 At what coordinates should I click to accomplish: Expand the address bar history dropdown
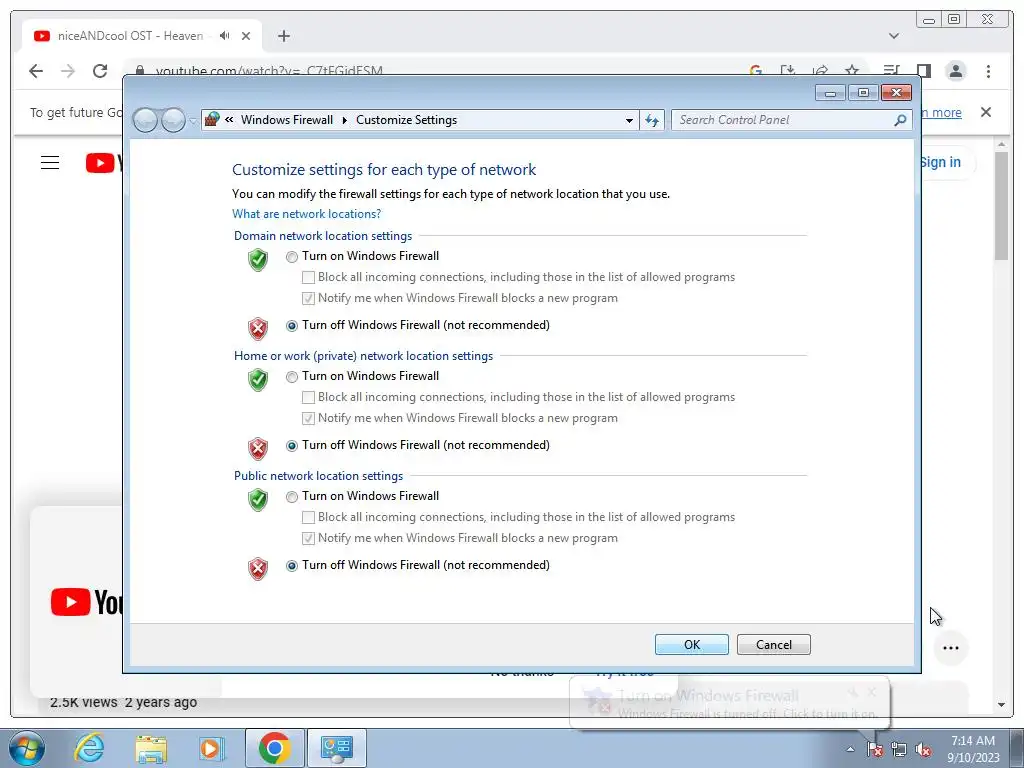coord(629,120)
